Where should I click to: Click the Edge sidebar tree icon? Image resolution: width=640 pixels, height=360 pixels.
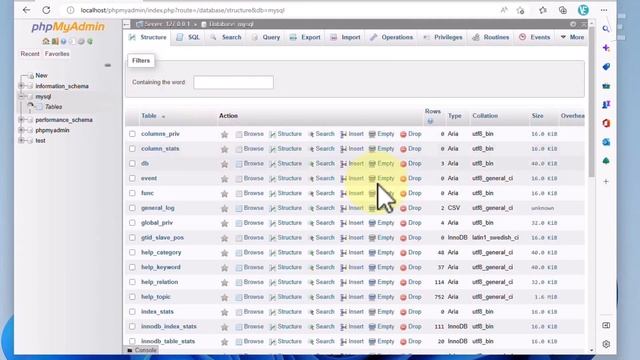click(x=606, y=161)
